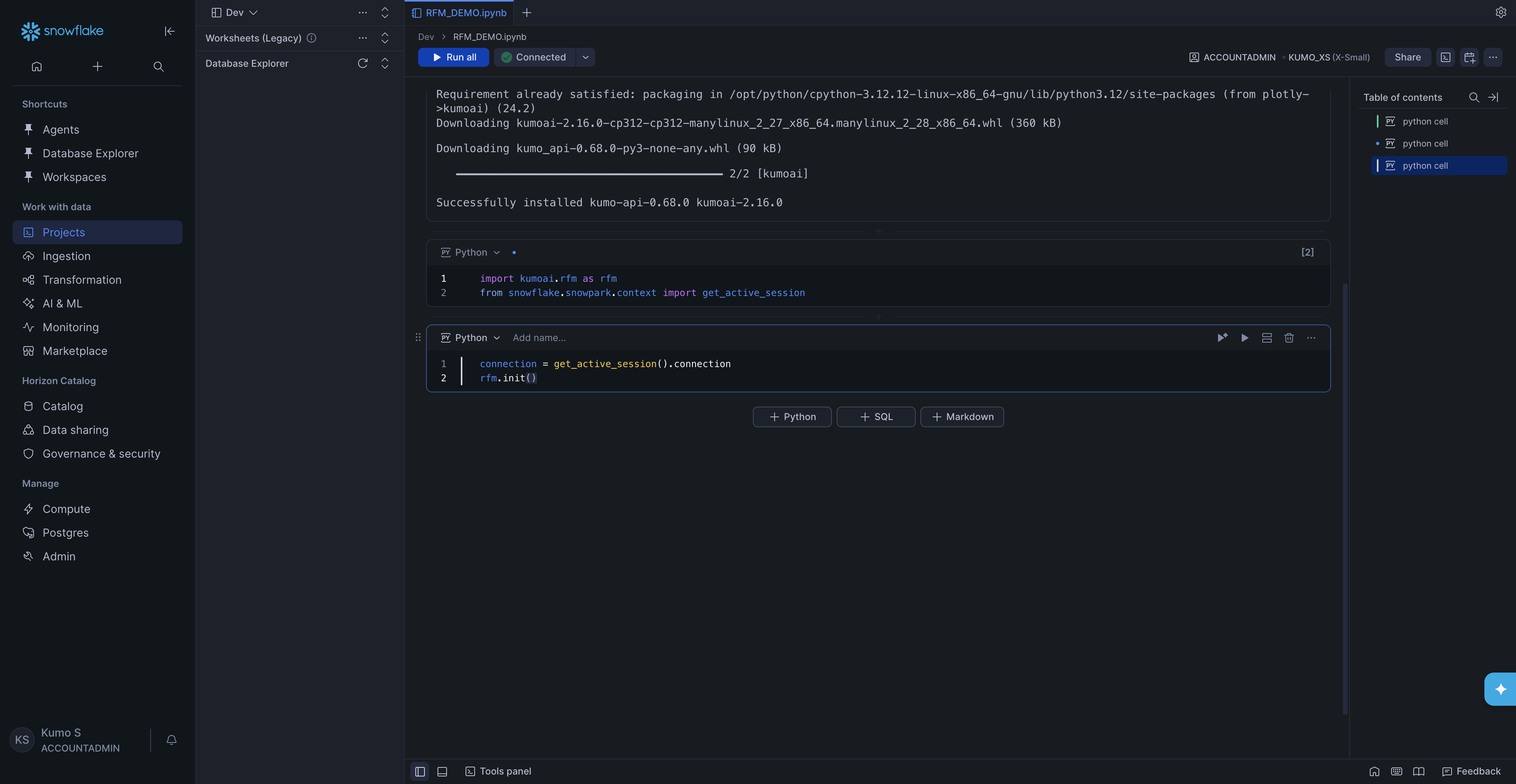Refresh the Database Explorer panel
Image resolution: width=1516 pixels, height=784 pixels.
(362, 63)
